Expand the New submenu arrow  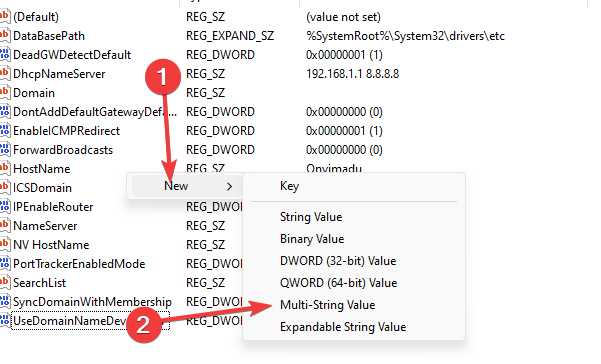tap(229, 187)
